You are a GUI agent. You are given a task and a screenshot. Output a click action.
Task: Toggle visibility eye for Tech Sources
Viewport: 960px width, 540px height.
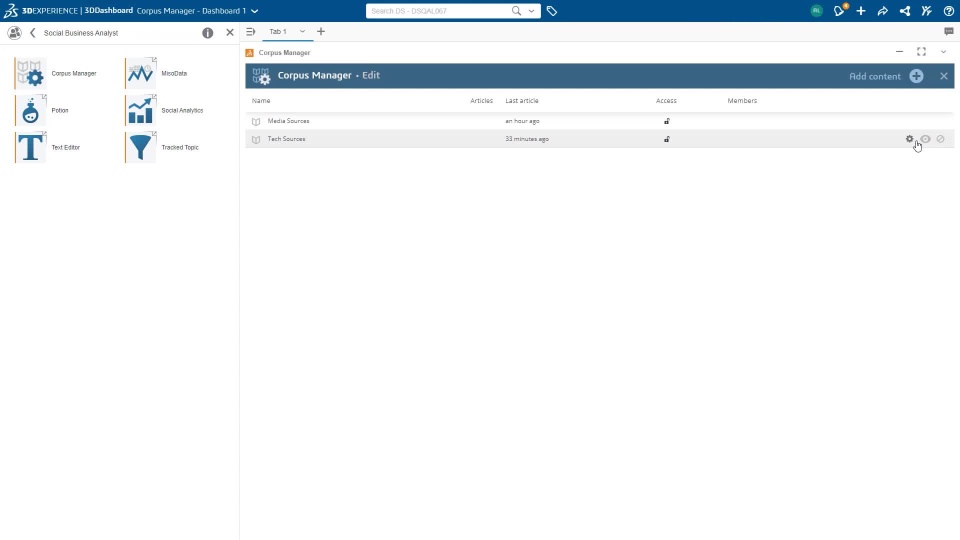(925, 139)
